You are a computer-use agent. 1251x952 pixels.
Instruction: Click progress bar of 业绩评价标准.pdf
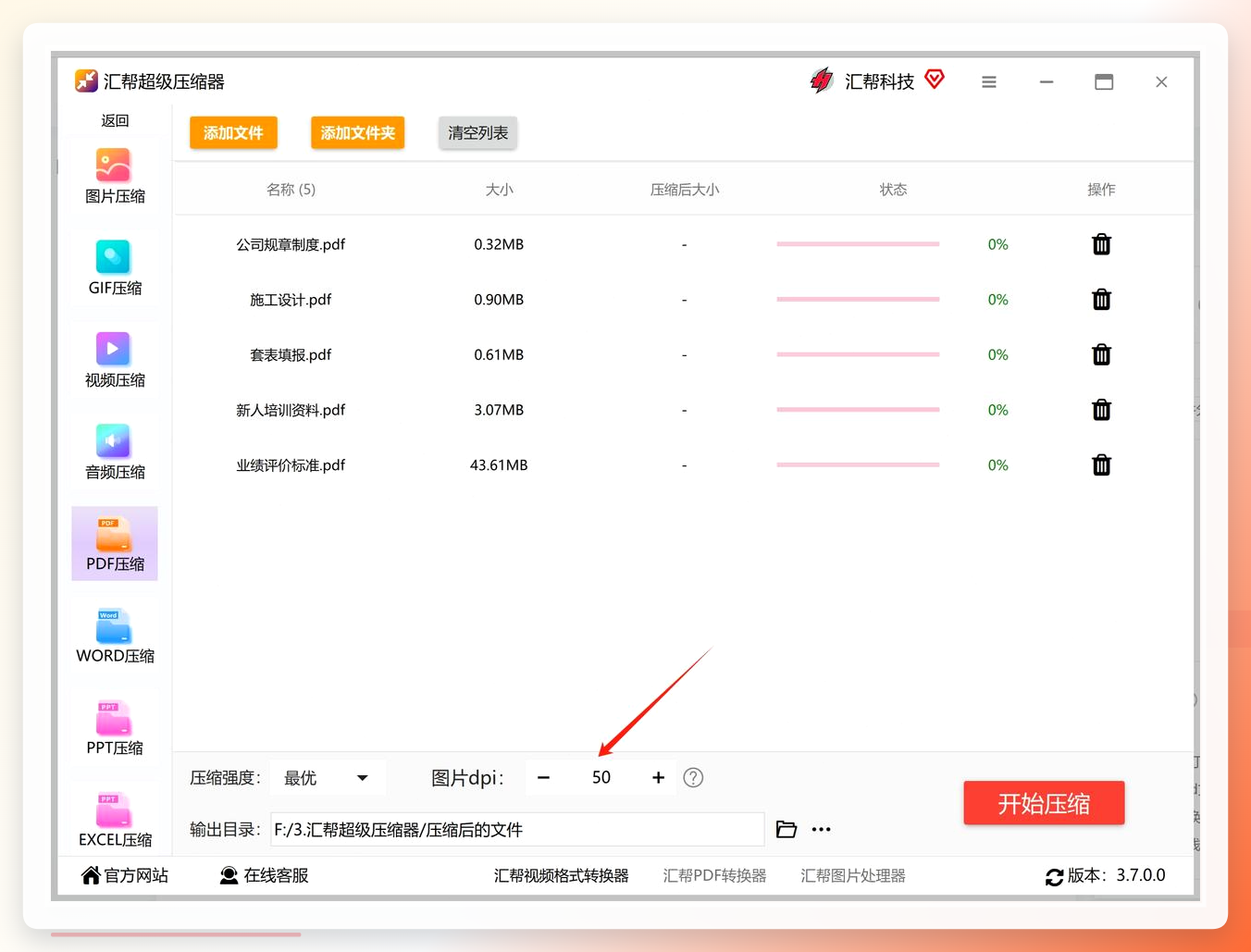coord(858,465)
